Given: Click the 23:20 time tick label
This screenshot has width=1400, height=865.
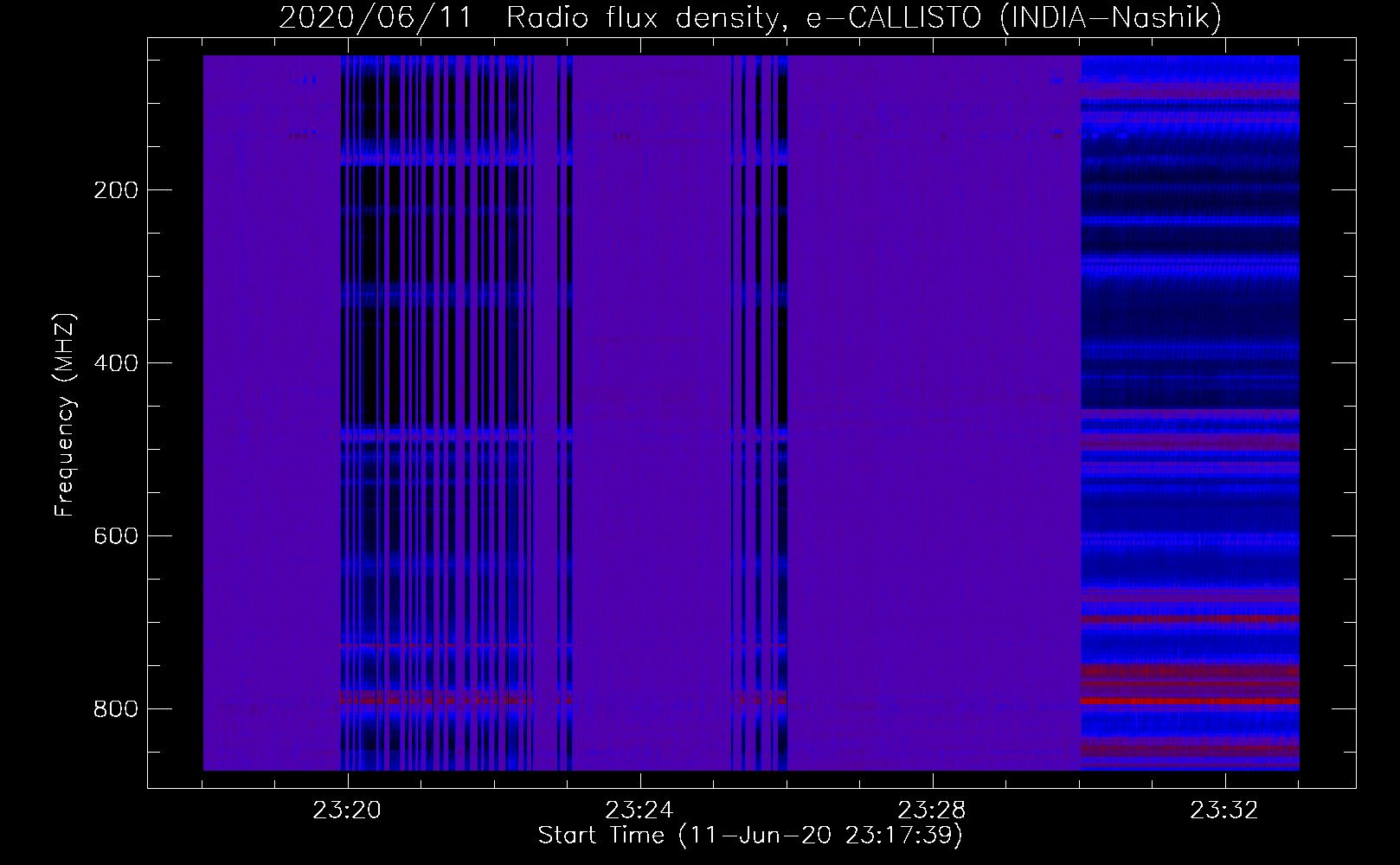Looking at the screenshot, I should point(348,811).
